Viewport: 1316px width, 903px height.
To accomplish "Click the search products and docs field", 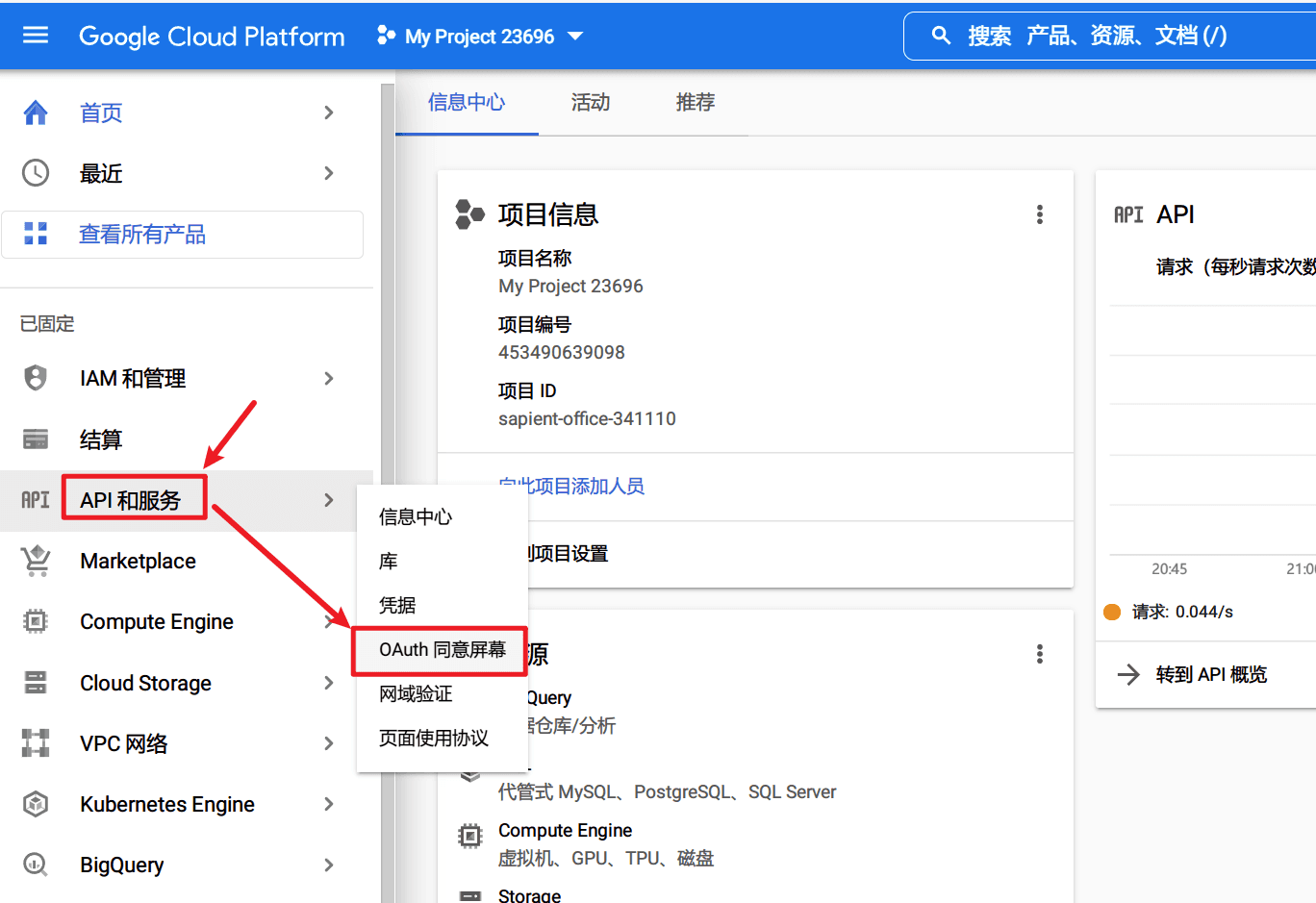I will pyautogui.click(x=1111, y=36).
